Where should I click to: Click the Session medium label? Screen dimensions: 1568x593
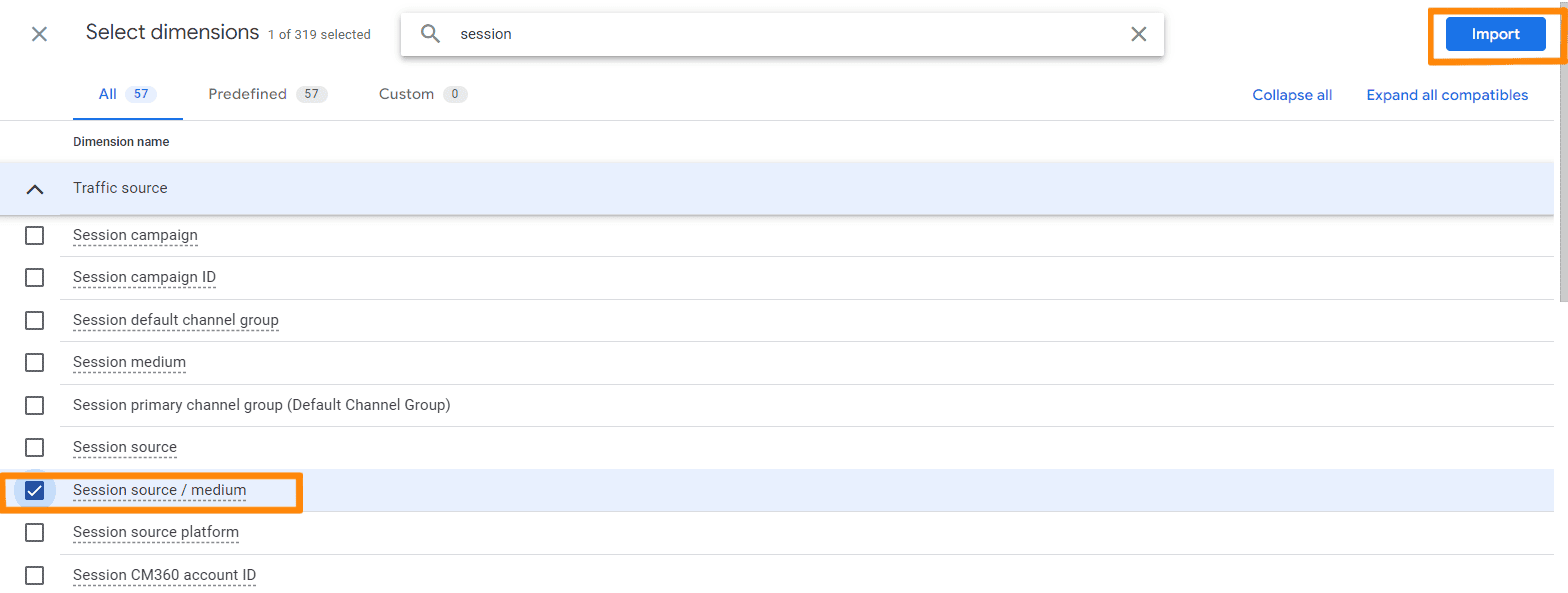pyautogui.click(x=129, y=362)
